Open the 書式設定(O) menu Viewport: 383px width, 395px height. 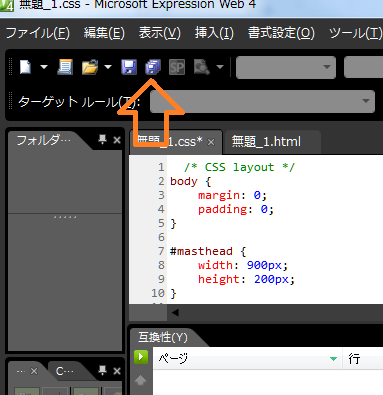[281, 33]
